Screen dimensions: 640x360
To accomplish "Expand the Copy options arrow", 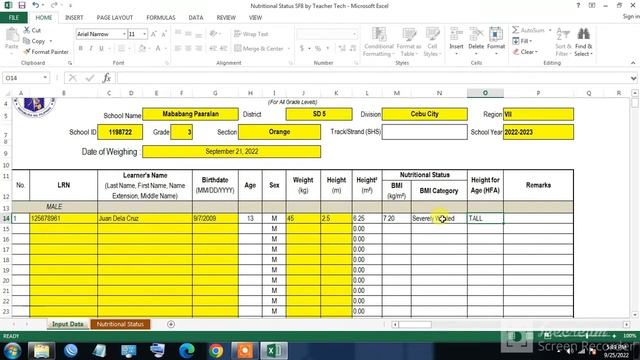I will (51, 41).
